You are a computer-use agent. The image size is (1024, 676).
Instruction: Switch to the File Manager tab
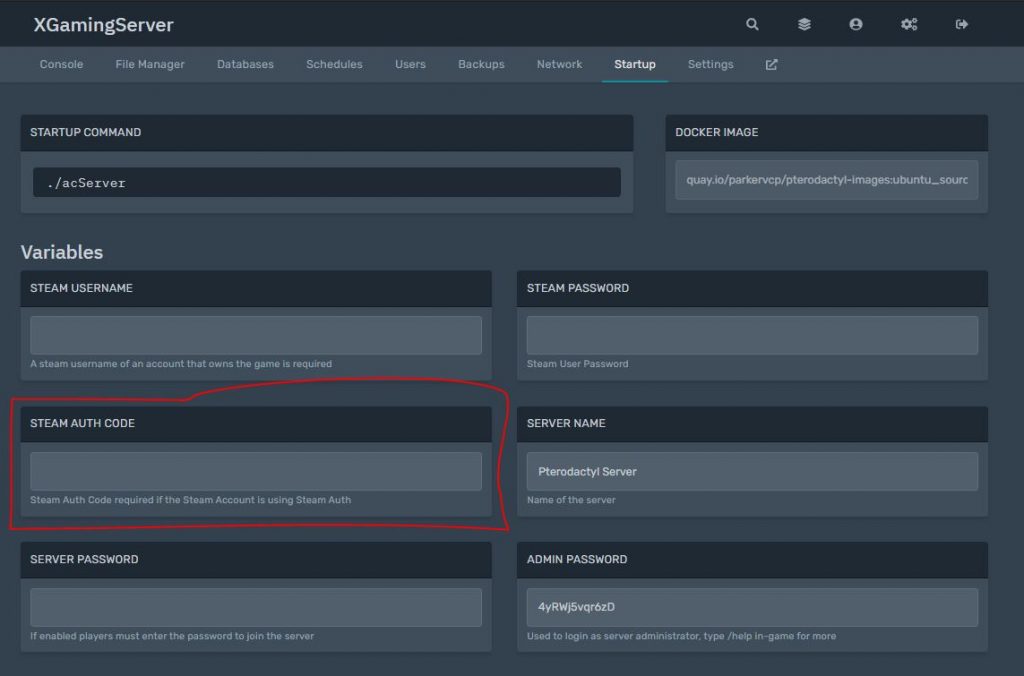click(x=150, y=64)
